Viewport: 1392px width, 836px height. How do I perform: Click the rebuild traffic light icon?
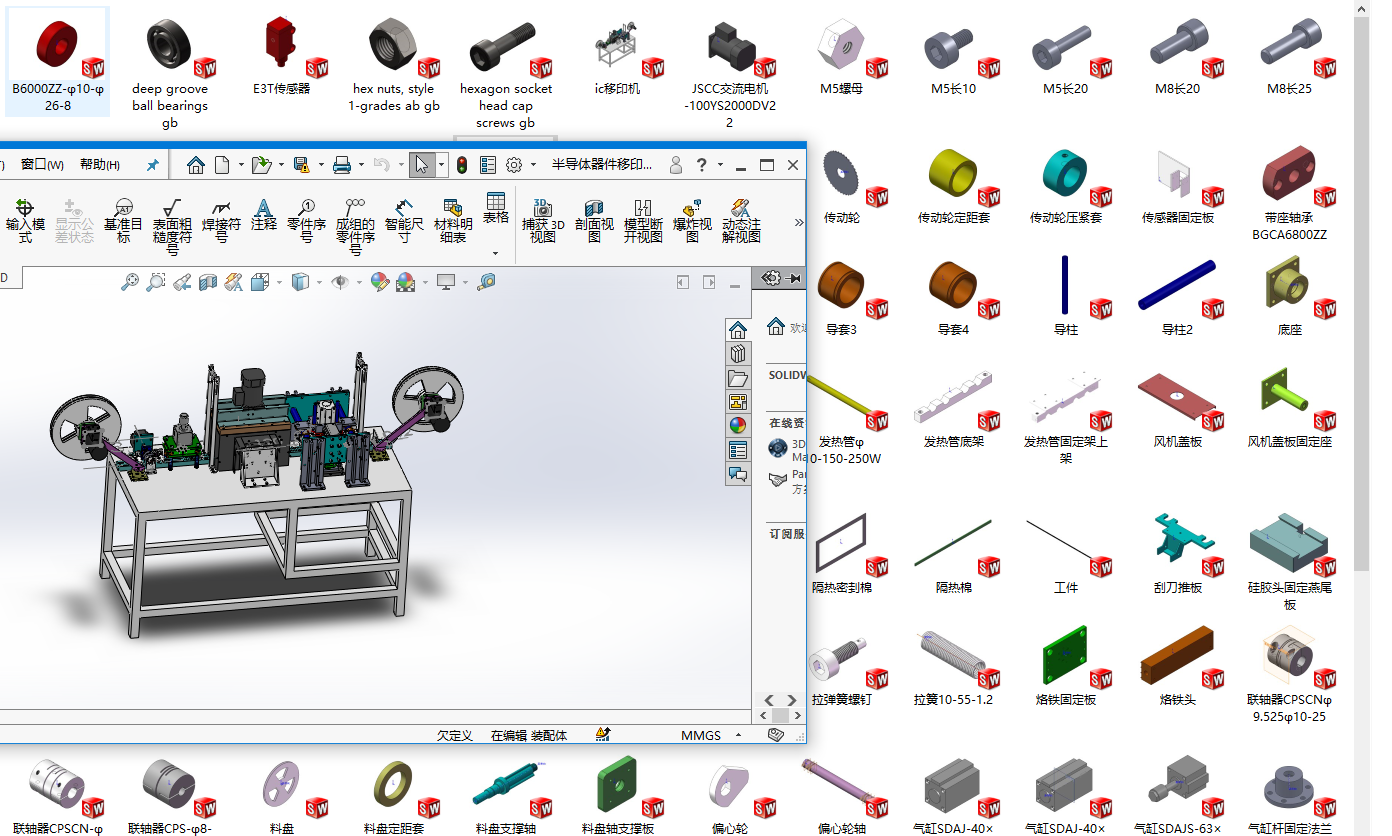(x=461, y=165)
